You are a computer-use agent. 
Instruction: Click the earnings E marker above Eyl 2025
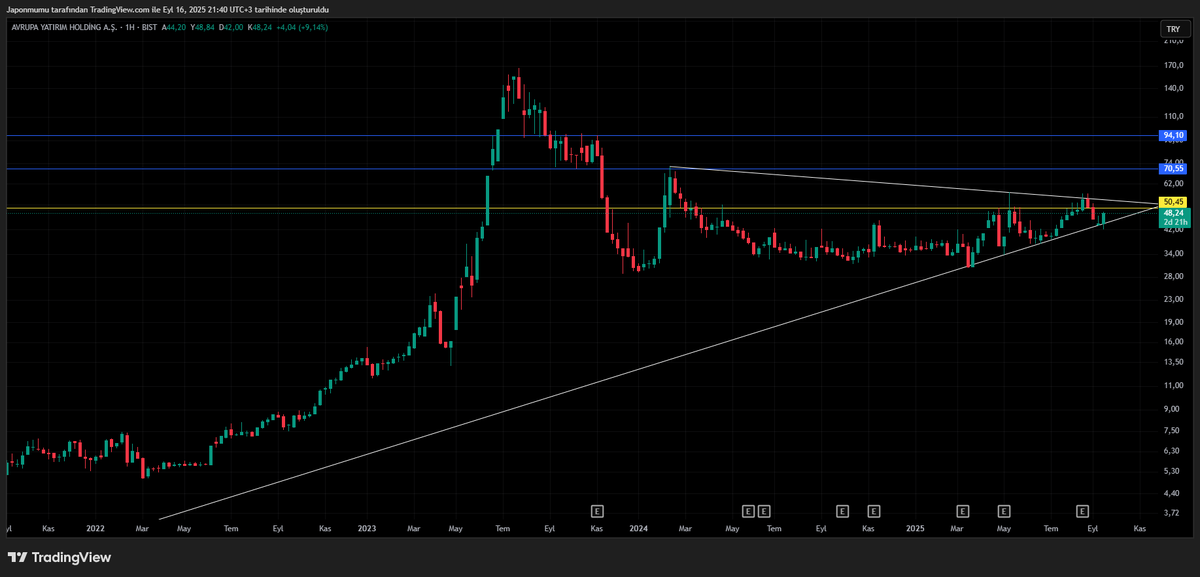coord(1081,511)
